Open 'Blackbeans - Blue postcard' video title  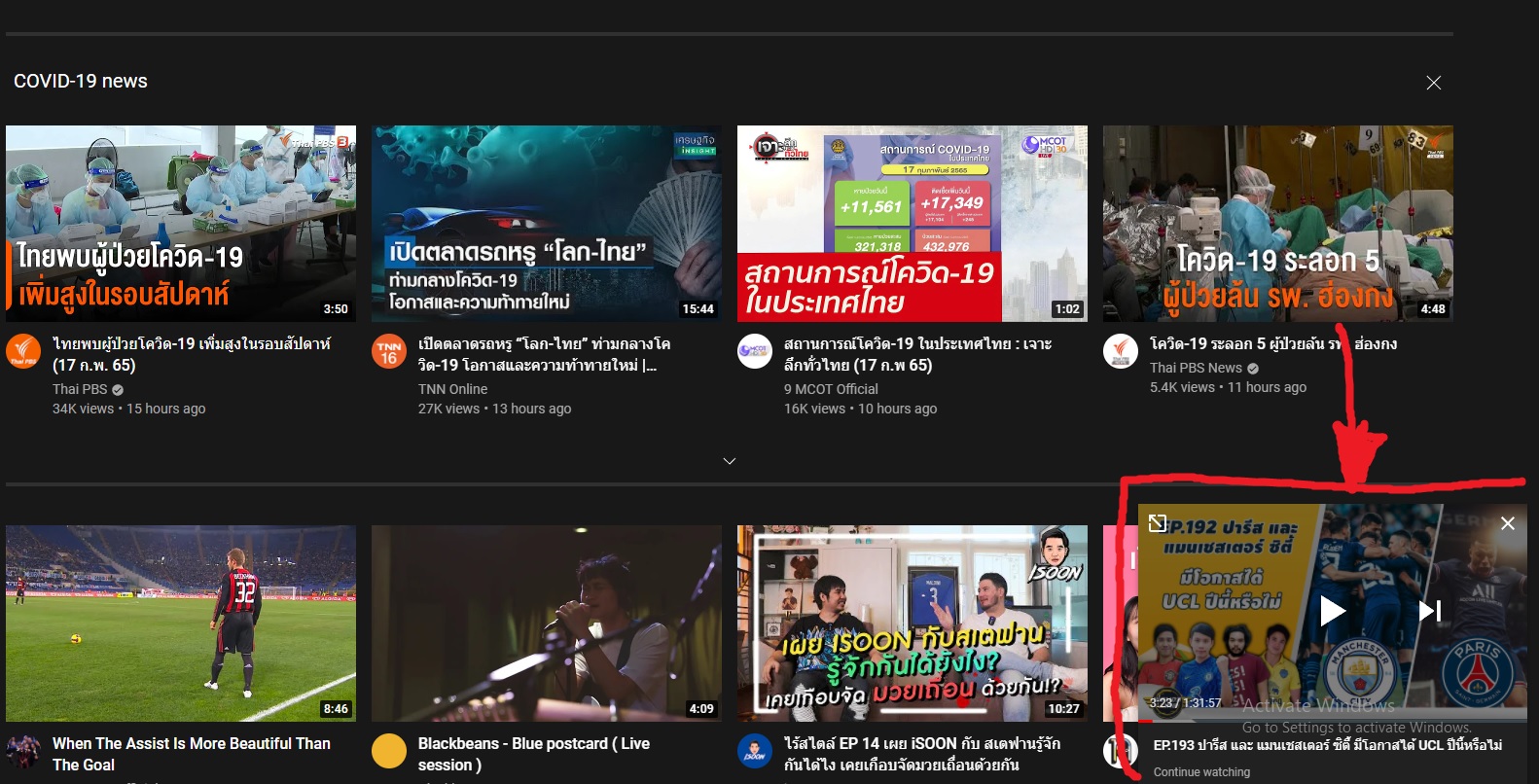click(x=534, y=754)
